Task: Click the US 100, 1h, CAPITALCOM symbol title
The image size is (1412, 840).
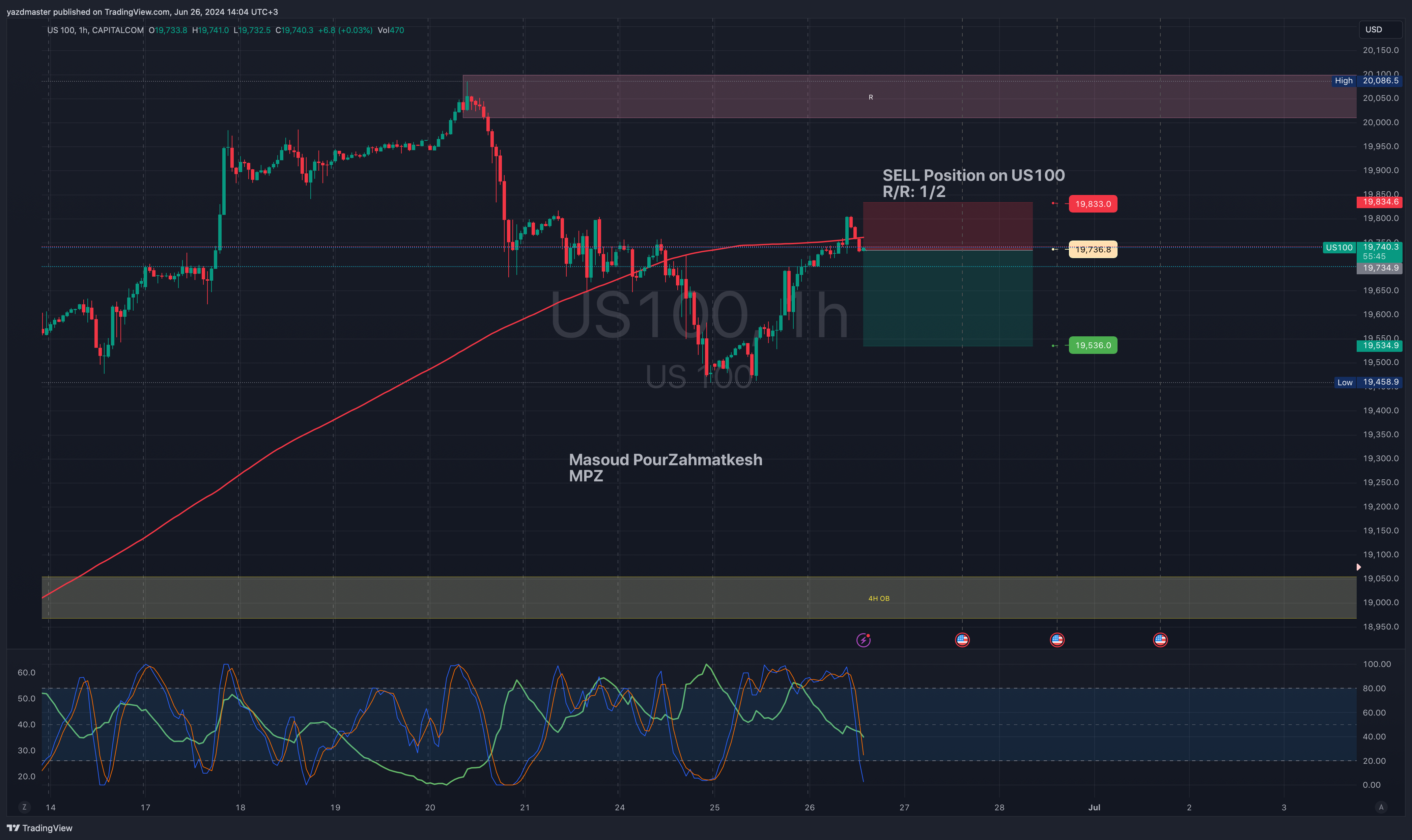Action: click(95, 30)
